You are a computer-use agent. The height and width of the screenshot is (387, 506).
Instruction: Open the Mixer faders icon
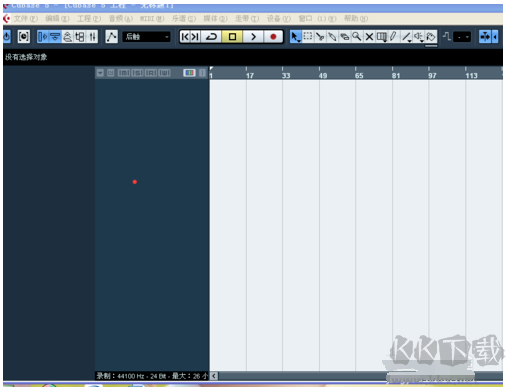pyautogui.click(x=92, y=37)
